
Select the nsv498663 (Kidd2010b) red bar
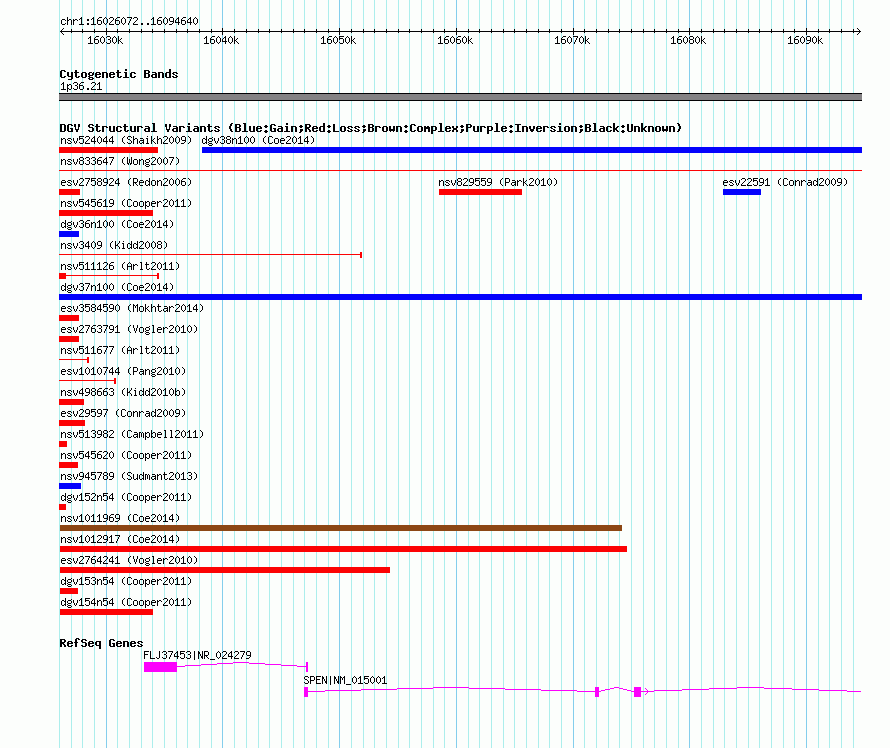[72, 402]
